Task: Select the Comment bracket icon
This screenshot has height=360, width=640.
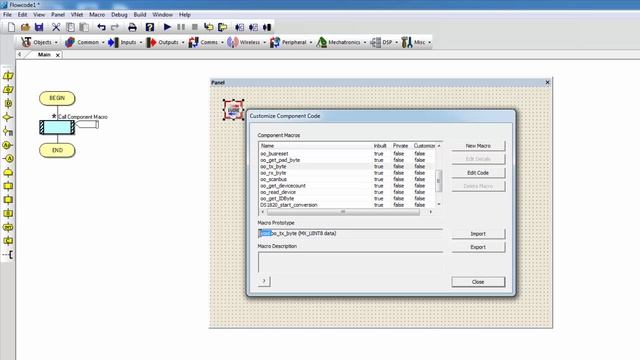Action: pos(8,255)
